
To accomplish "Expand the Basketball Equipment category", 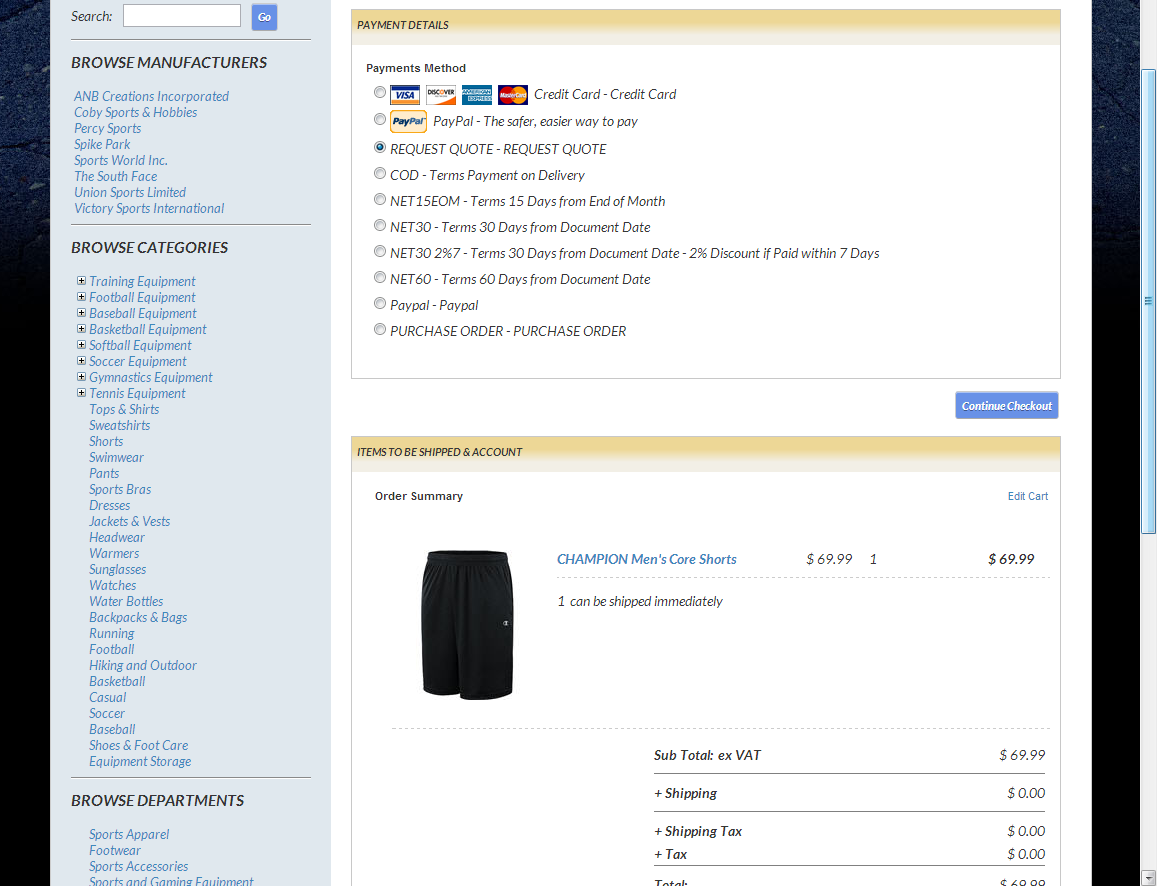I will pyautogui.click(x=81, y=328).
